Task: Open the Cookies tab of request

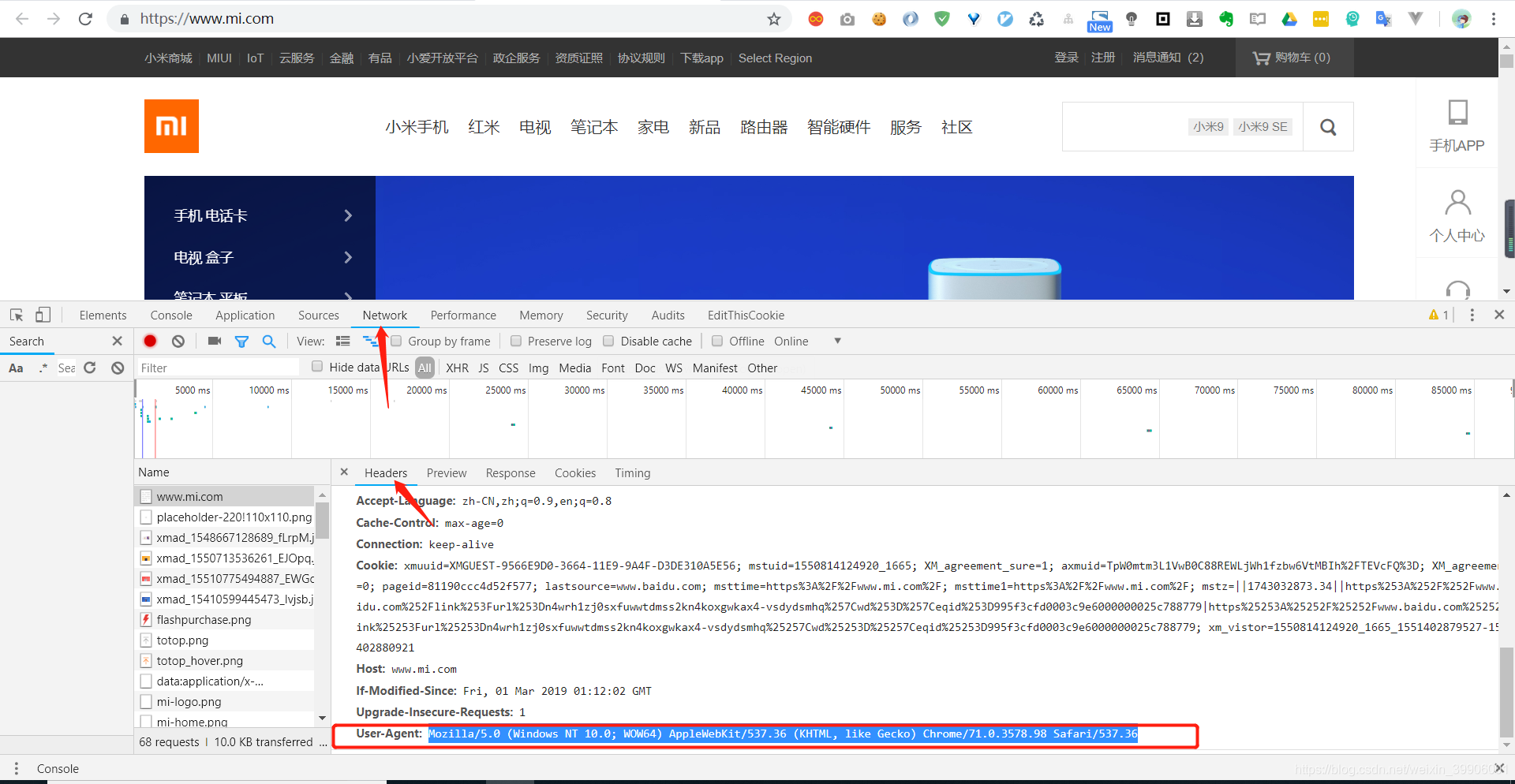Action: point(575,472)
